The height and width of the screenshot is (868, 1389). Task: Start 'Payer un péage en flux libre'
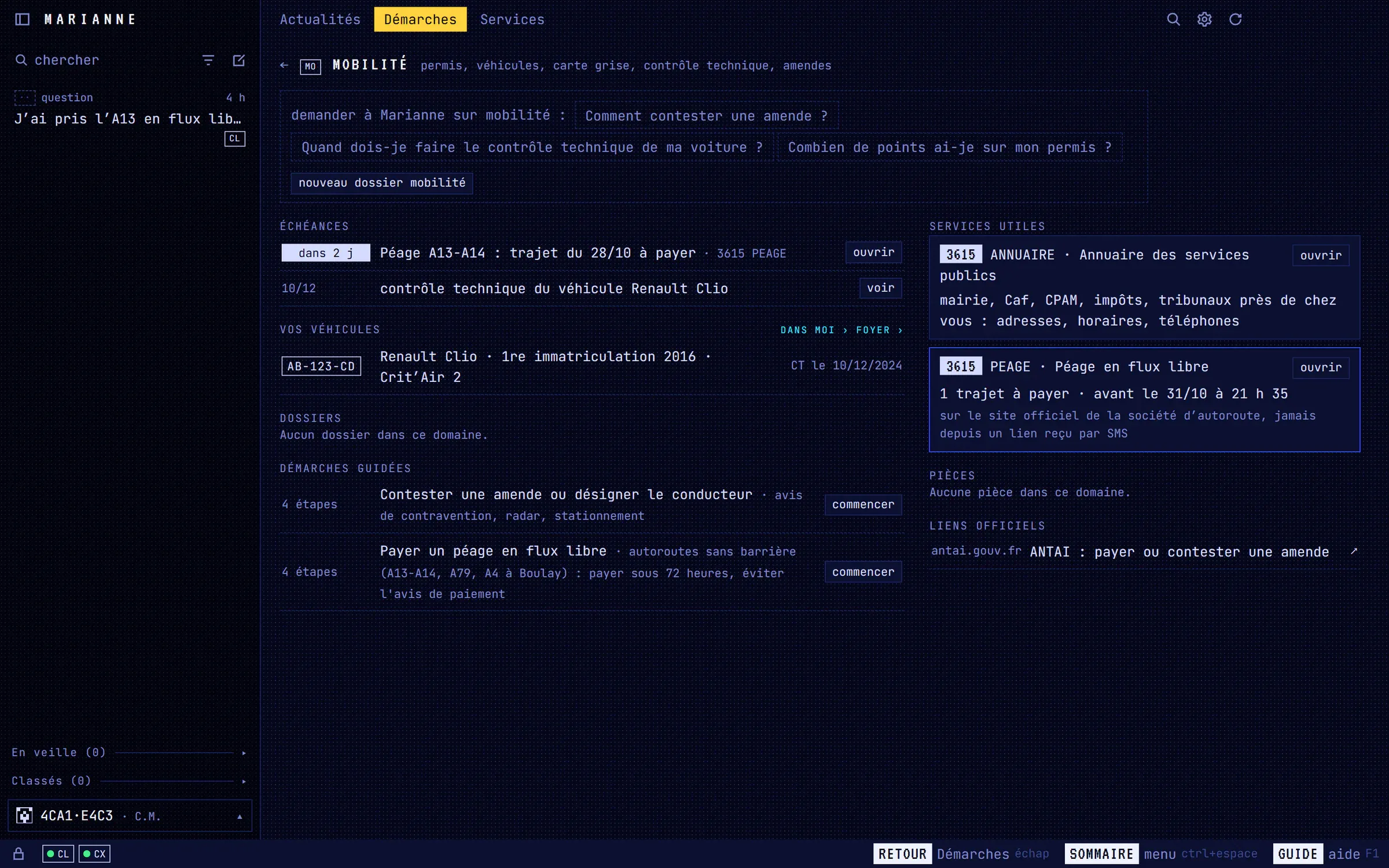click(863, 572)
